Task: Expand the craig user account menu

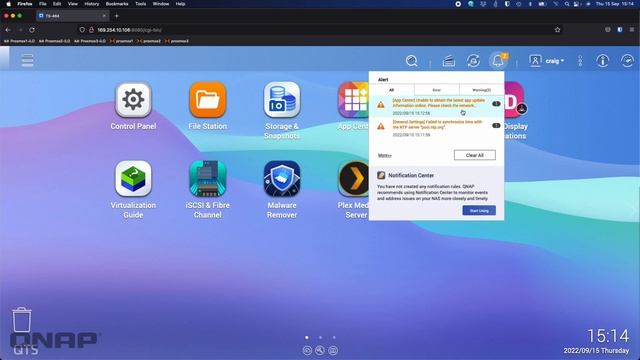Action: click(x=547, y=61)
